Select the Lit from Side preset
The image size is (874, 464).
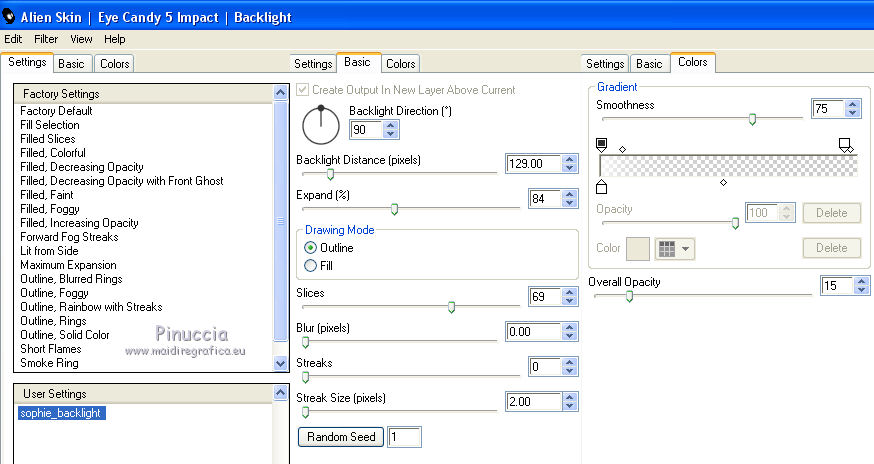coord(49,250)
